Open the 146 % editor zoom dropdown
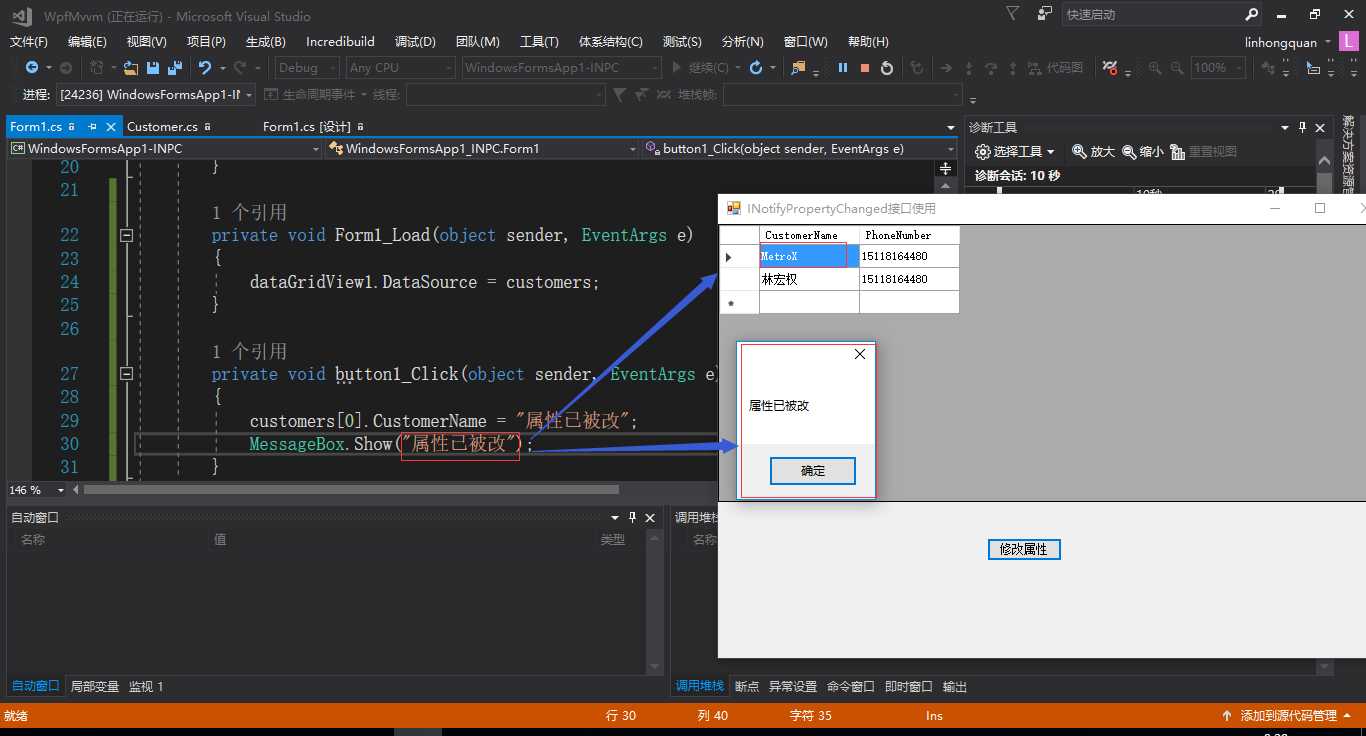Image resolution: width=1366 pixels, height=736 pixels. 61,490
